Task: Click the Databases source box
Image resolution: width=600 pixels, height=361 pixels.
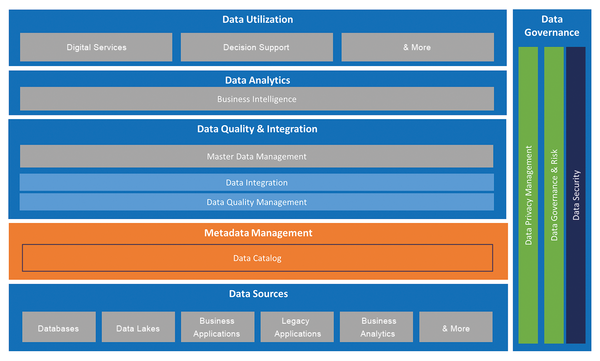Action: 59,327
